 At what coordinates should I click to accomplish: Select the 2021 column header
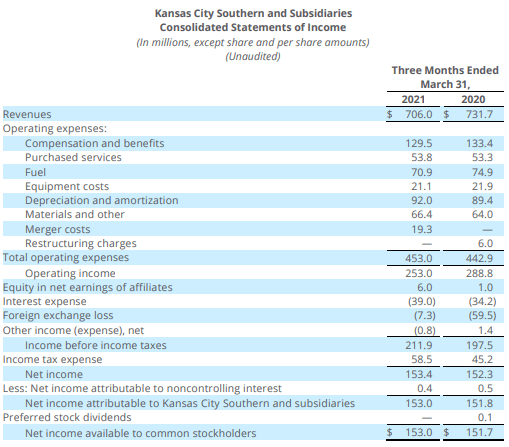coord(413,99)
